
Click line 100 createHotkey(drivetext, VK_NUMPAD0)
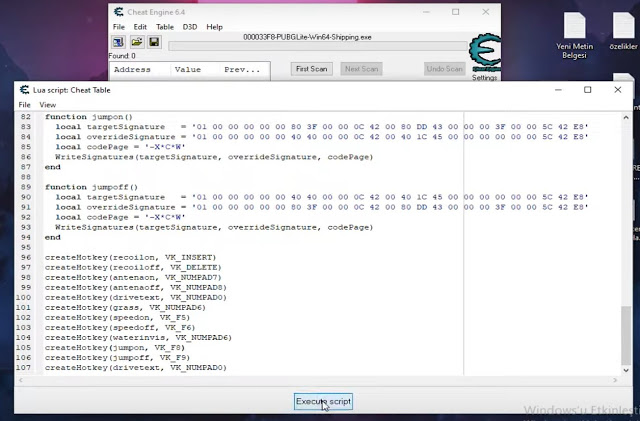point(136,298)
